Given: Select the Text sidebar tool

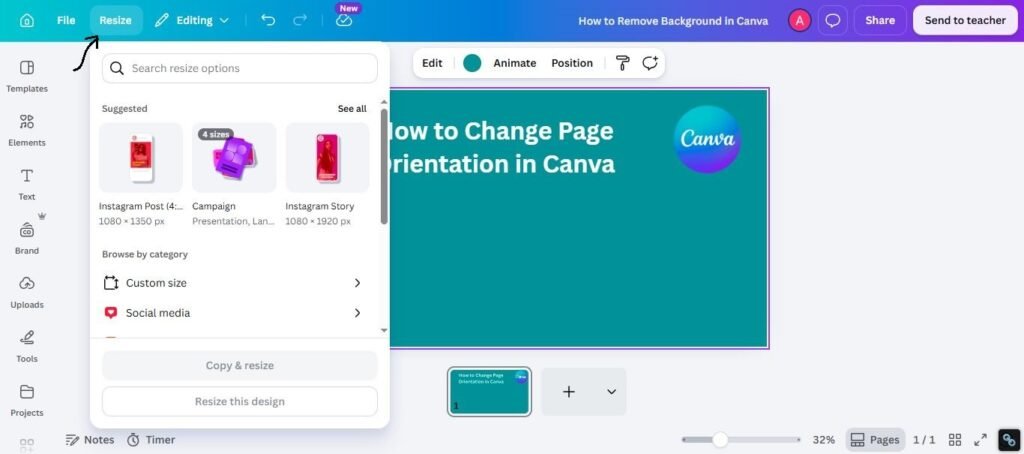Looking at the screenshot, I should [27, 184].
